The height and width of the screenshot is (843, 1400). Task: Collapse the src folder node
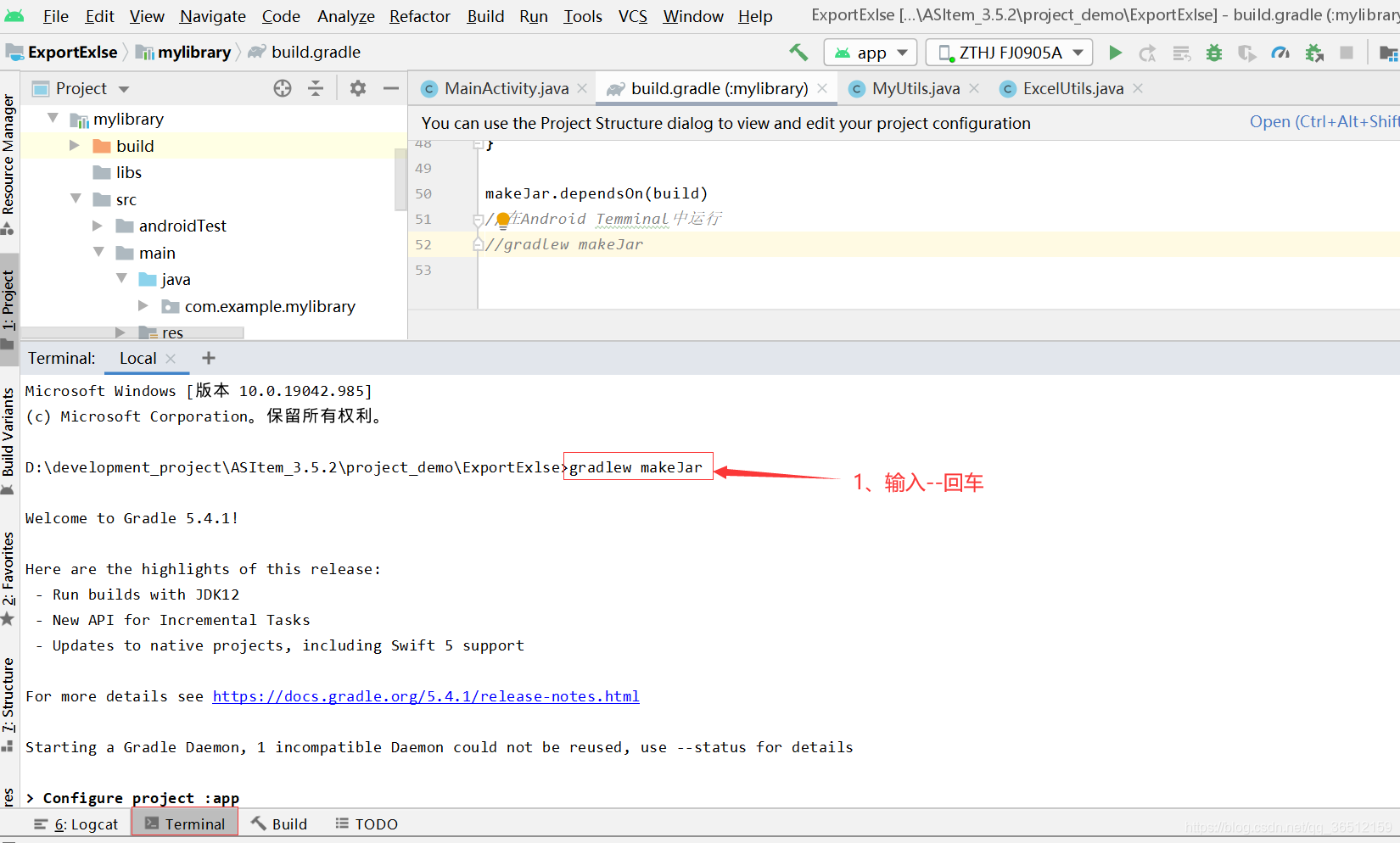[76, 199]
